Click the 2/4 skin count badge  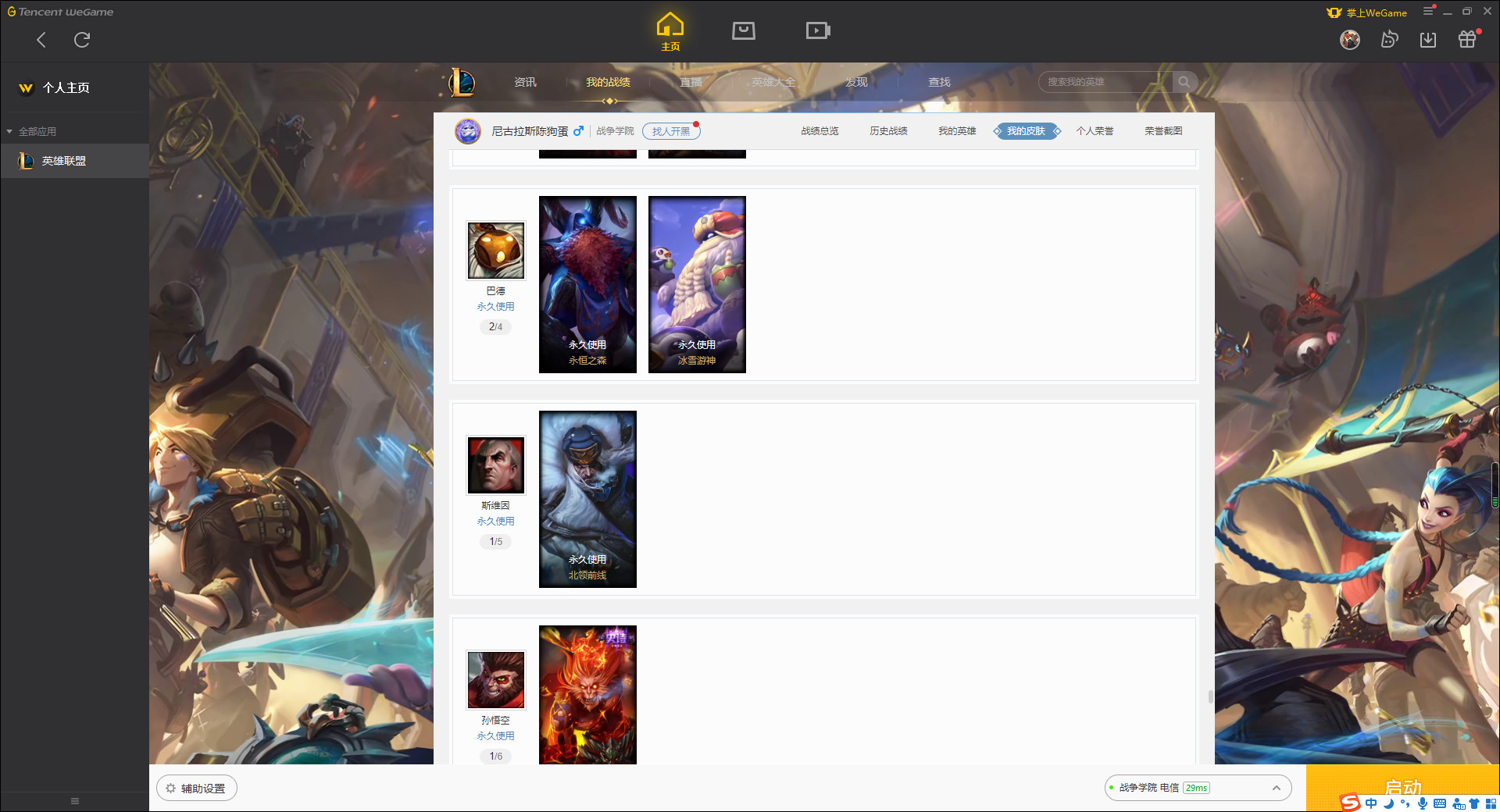click(x=495, y=326)
